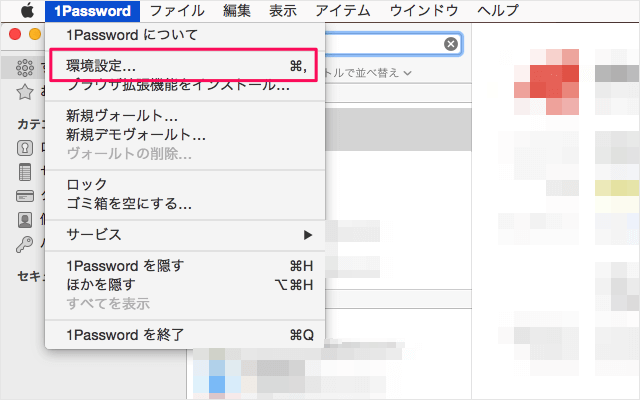This screenshot has width=640, height=400.
Task: Click the all-items gear icon in the sidebar
Action: click(24, 68)
